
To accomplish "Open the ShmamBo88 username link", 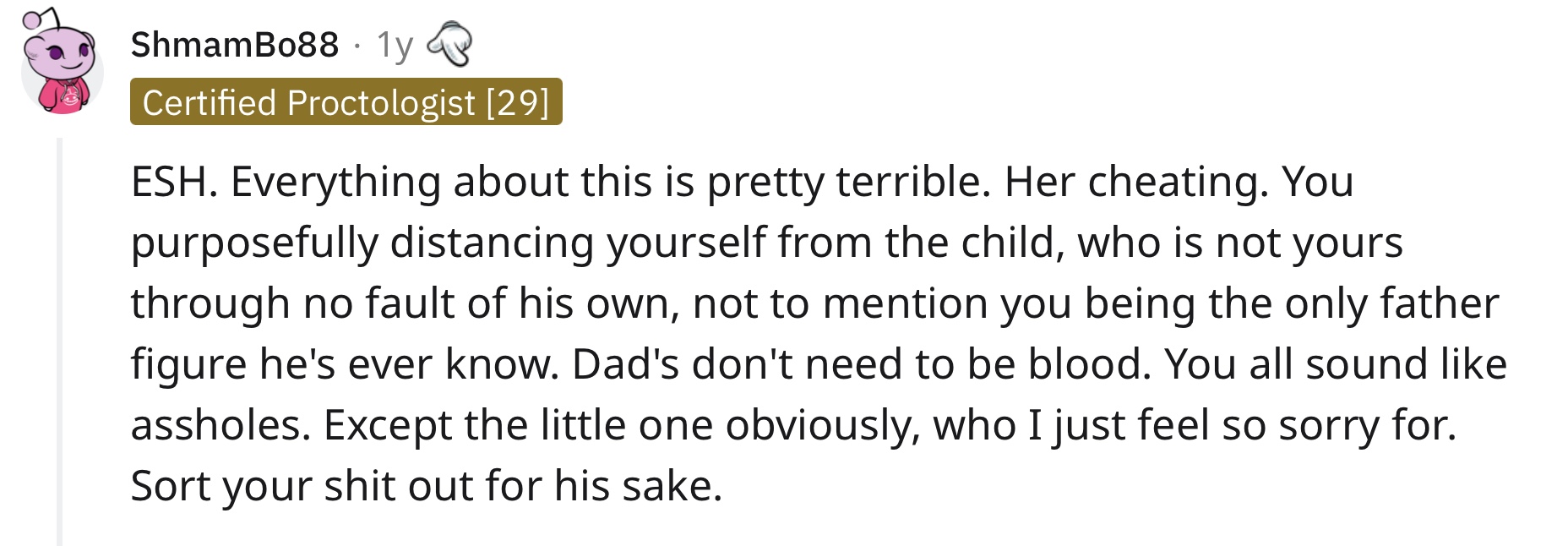I will click(235, 44).
